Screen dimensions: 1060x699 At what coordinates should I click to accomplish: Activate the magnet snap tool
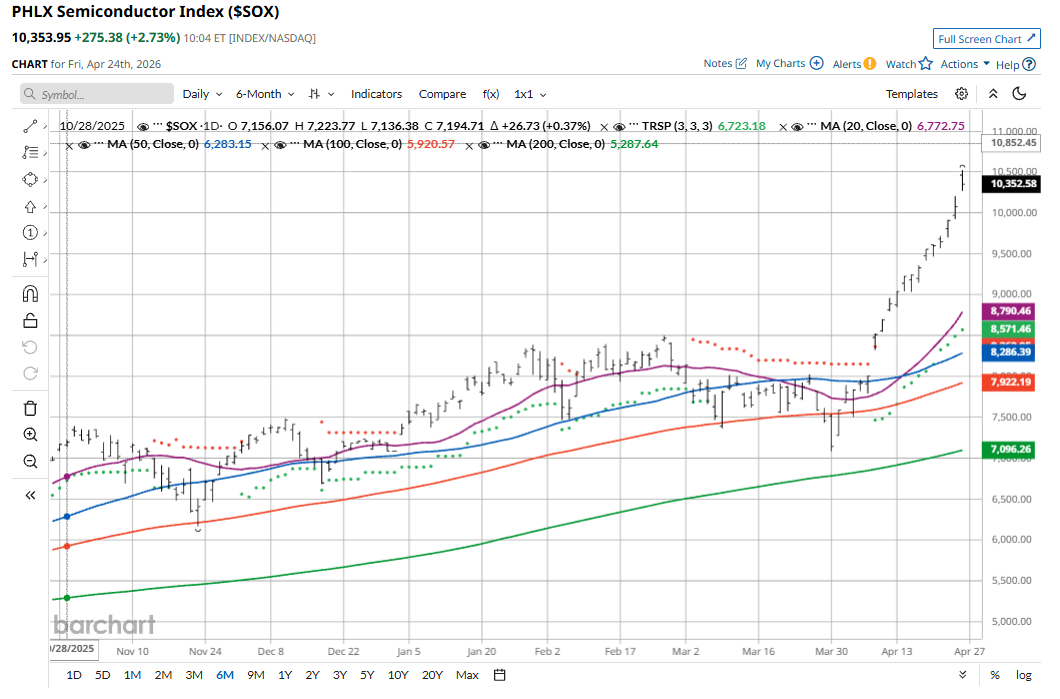(x=30, y=294)
